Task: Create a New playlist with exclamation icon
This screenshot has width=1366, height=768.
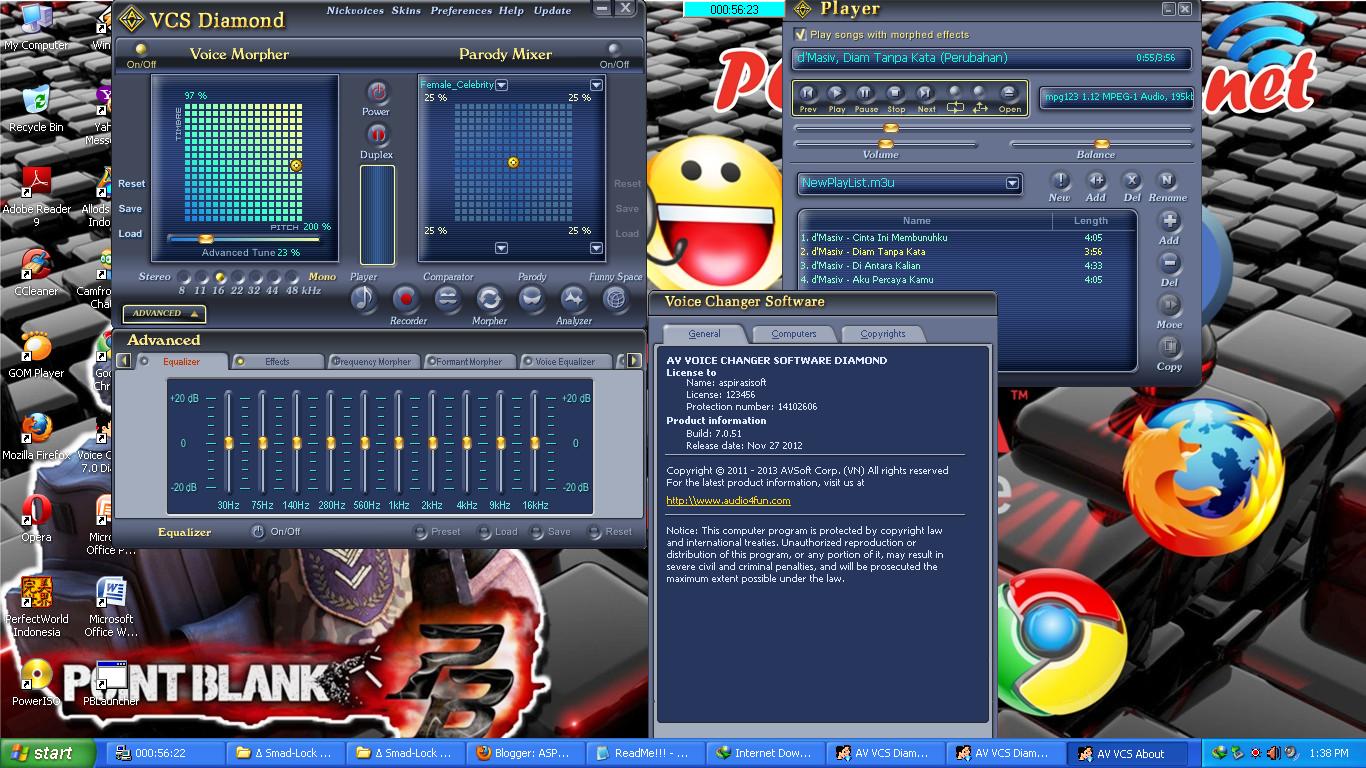Action: (1060, 181)
